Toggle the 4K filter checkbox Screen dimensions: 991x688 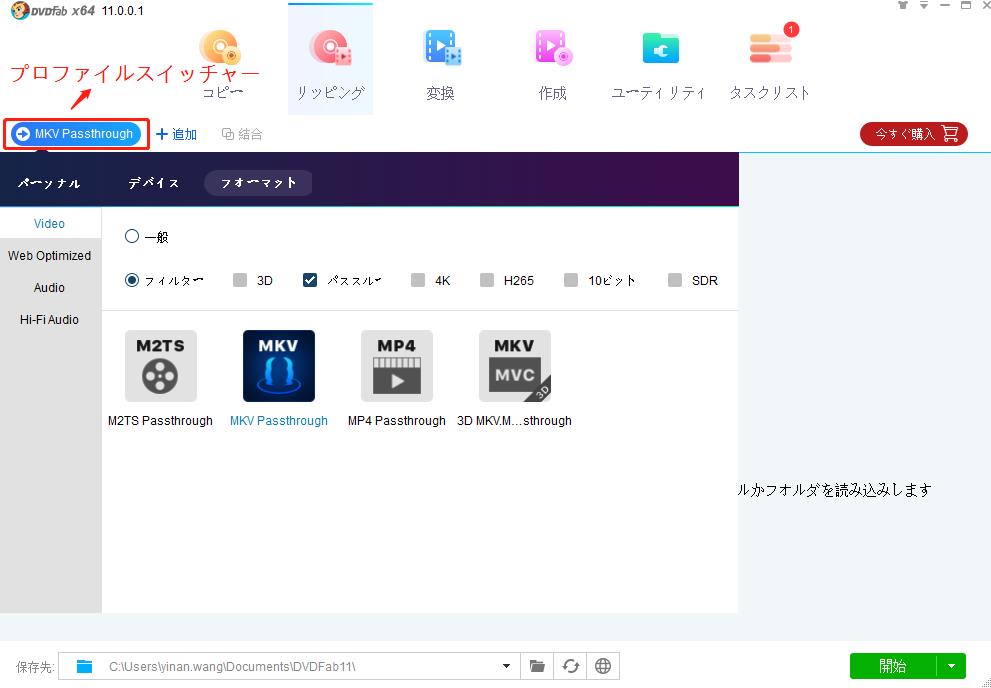coord(418,280)
